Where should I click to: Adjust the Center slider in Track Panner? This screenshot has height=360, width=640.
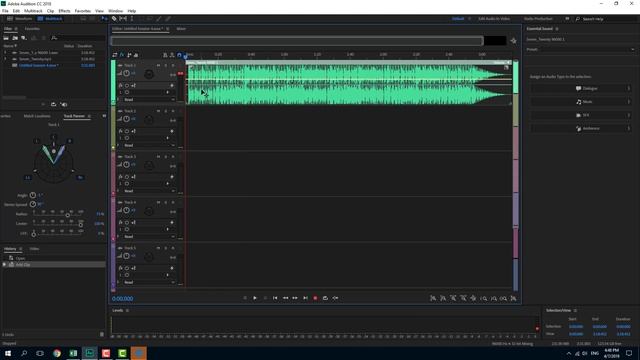point(80,224)
